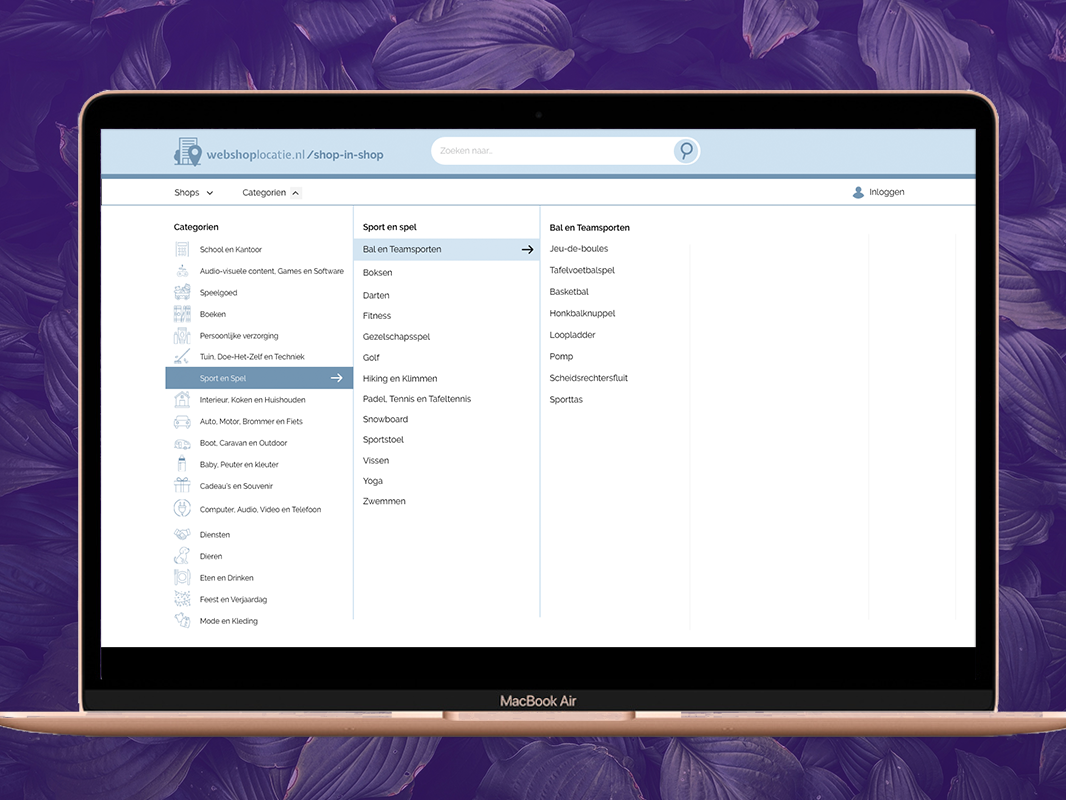The width and height of the screenshot is (1066, 800).
Task: Select the Eten en Drinken category text
Action: [x=226, y=578]
